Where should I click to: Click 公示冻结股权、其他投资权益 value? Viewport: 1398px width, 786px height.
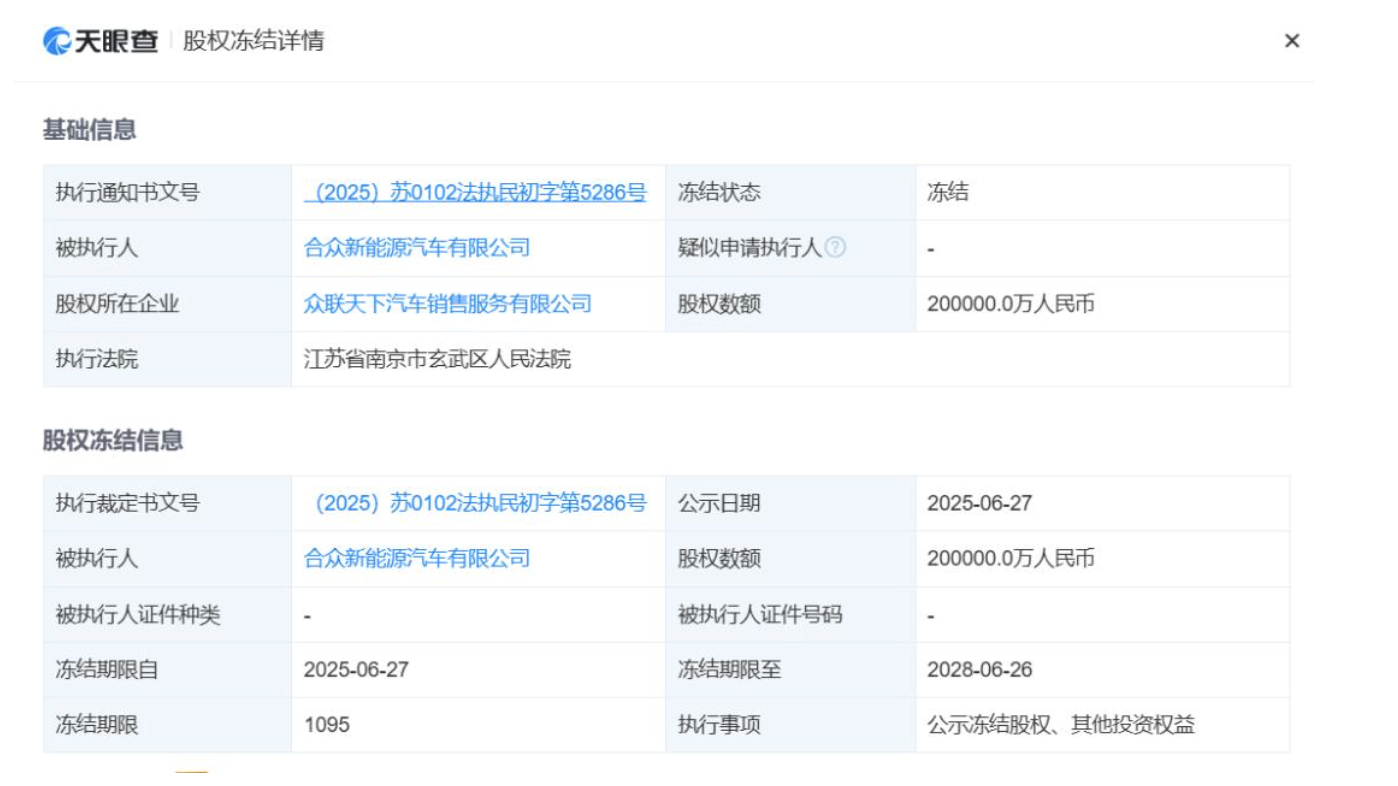(x=1061, y=724)
